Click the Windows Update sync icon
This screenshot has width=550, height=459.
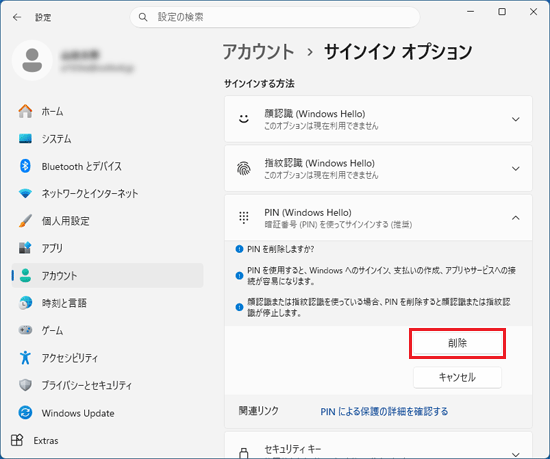25,413
